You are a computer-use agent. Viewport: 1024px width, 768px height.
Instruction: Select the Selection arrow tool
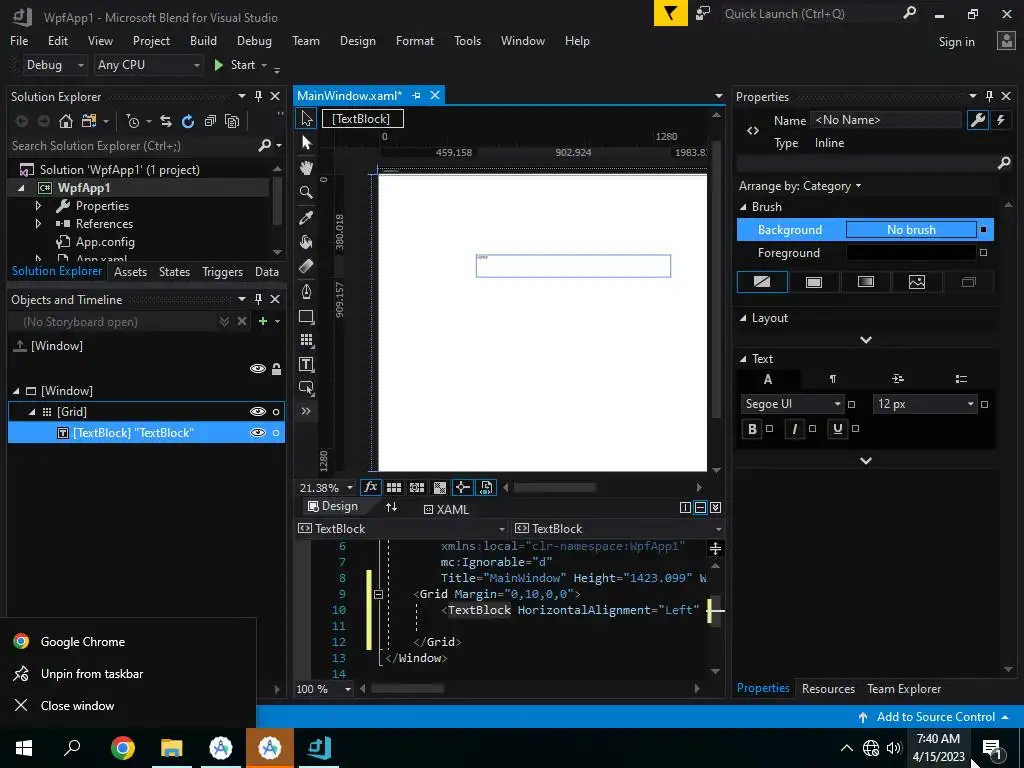[x=306, y=118]
